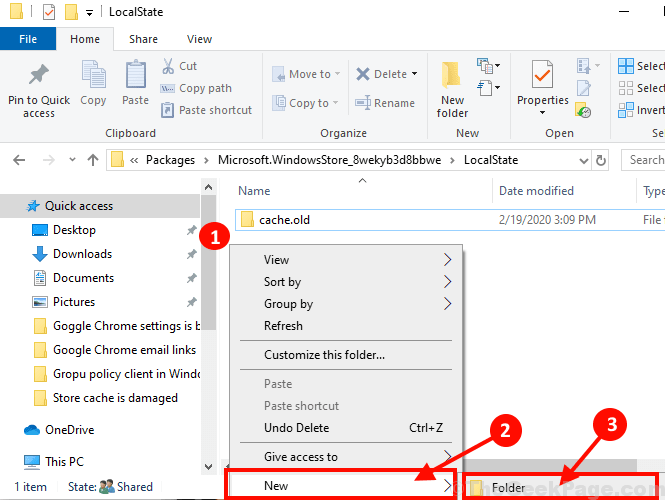Open View submenu in context menu
Viewport: 665px width, 500px height.
[x=345, y=260]
